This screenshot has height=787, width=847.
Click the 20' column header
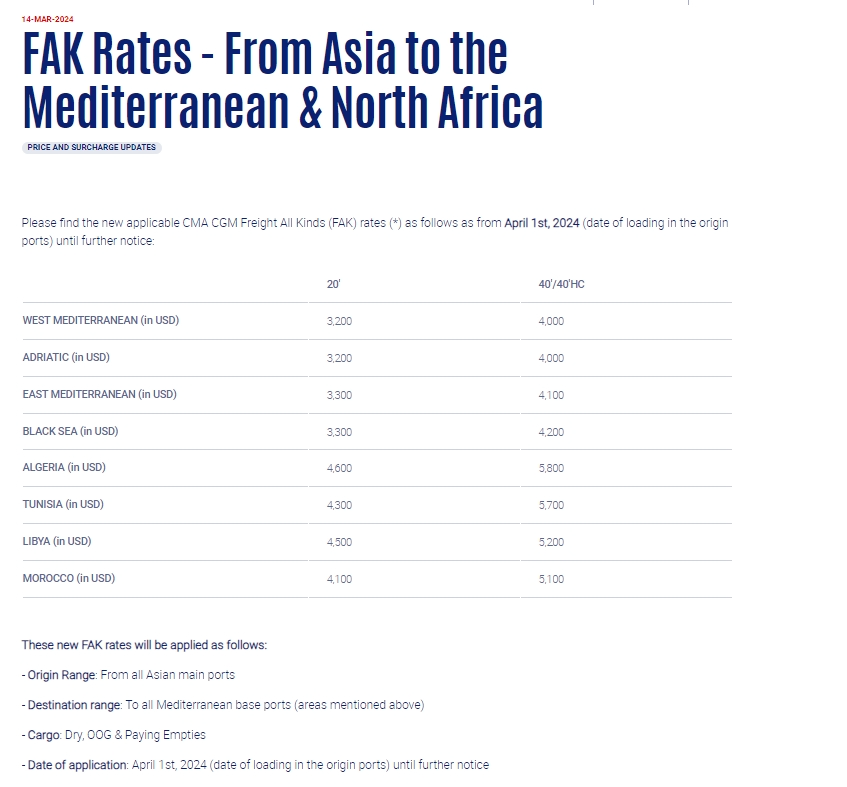point(333,284)
